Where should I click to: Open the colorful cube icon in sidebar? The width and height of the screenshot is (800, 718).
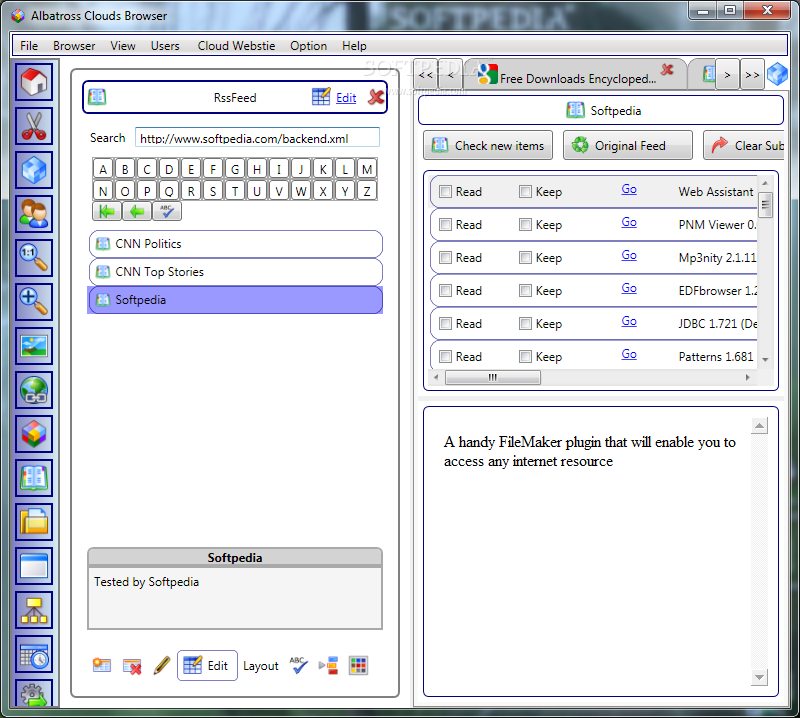[x=34, y=434]
